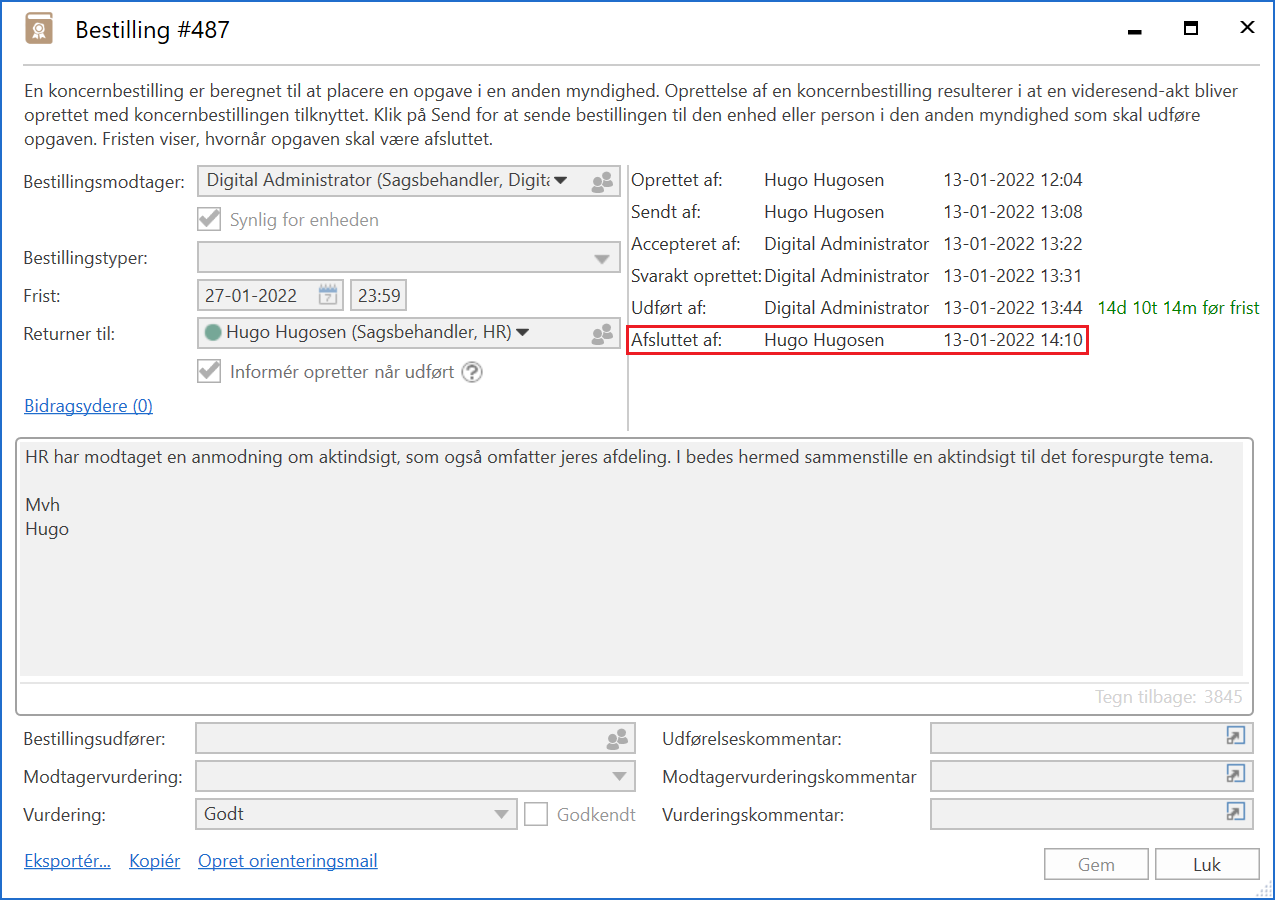Open the Bidragsydere (0) link
This screenshot has height=900, width=1275.
[88, 406]
